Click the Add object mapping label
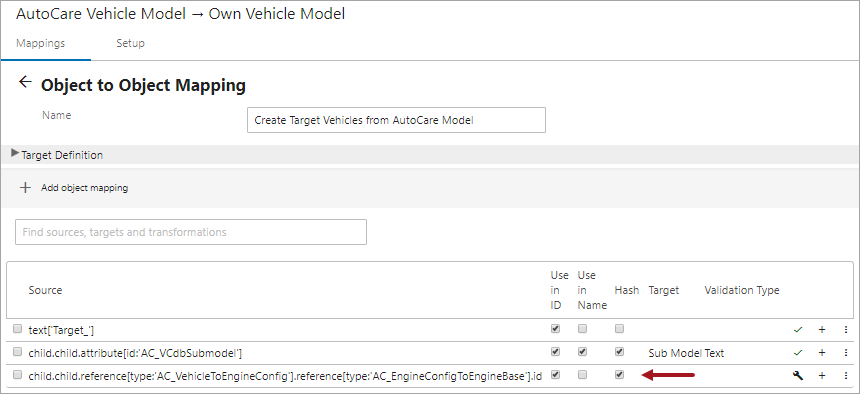 84,188
